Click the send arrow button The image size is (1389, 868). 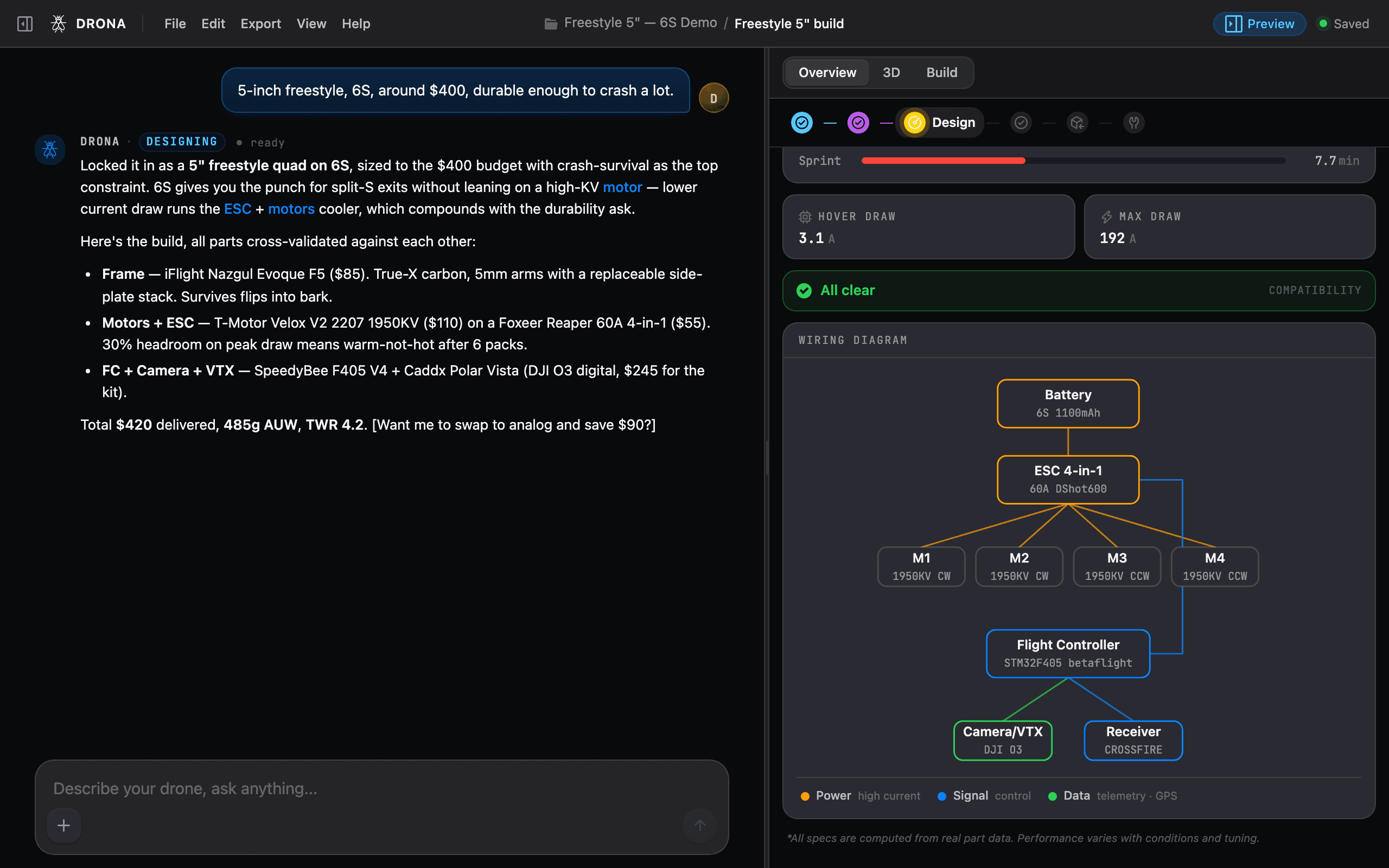click(x=700, y=826)
